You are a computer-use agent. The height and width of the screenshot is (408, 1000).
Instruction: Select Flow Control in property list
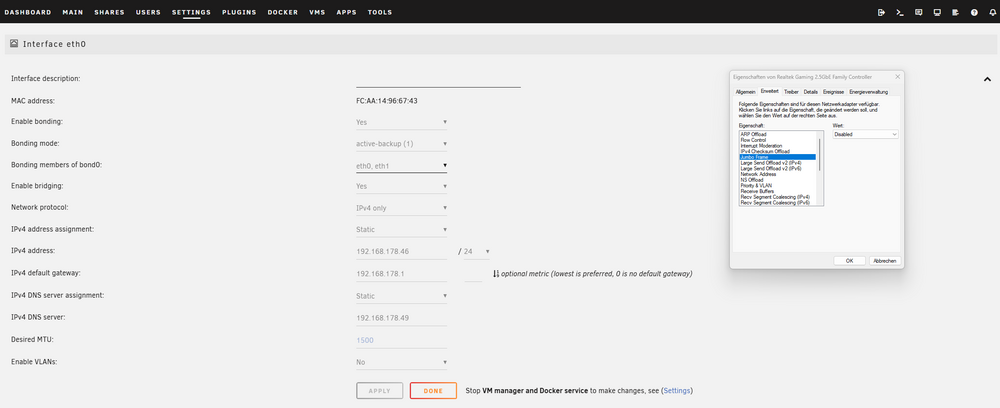(x=777, y=140)
